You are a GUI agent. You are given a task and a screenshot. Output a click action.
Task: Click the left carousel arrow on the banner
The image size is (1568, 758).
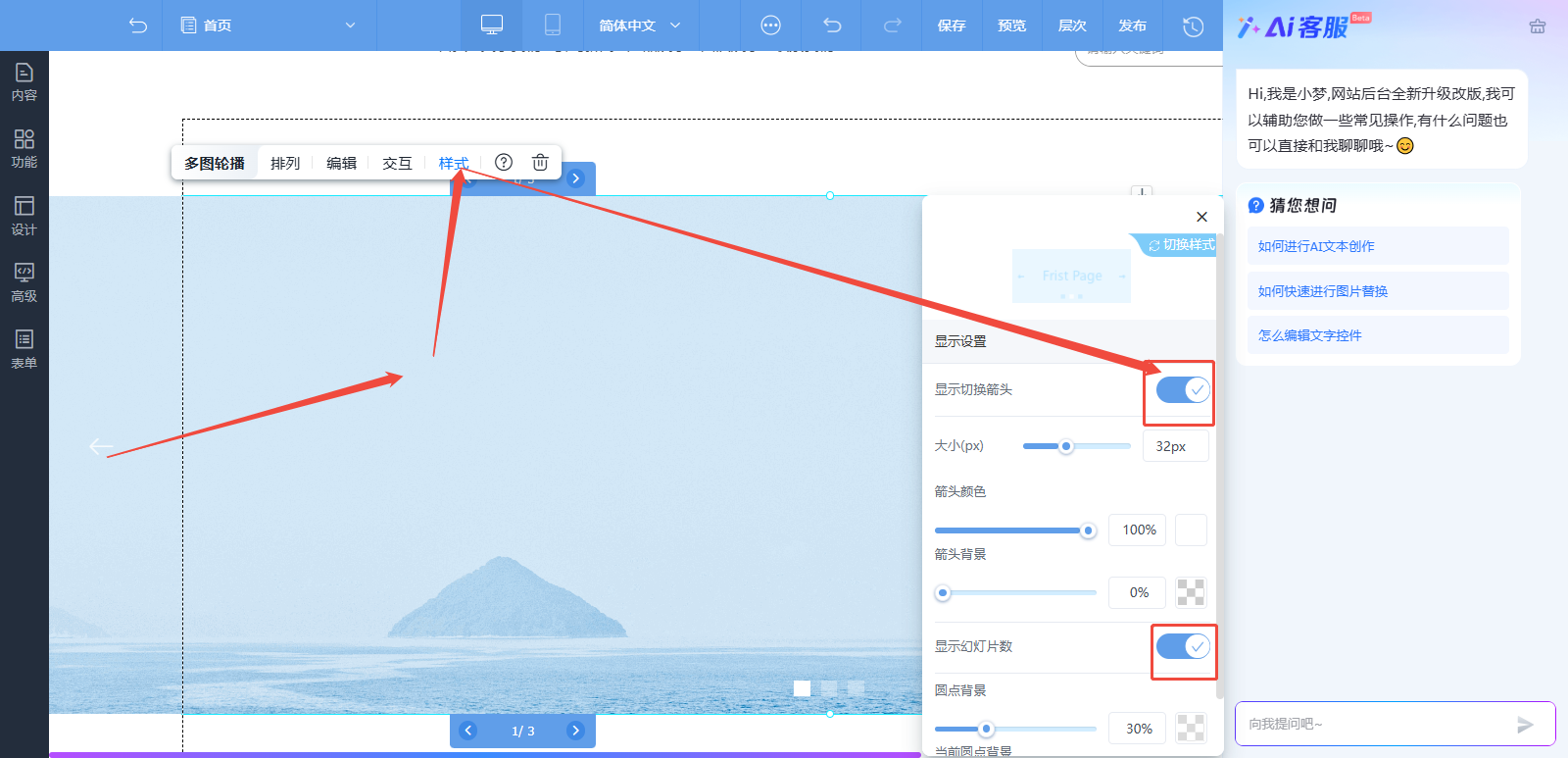point(101,447)
